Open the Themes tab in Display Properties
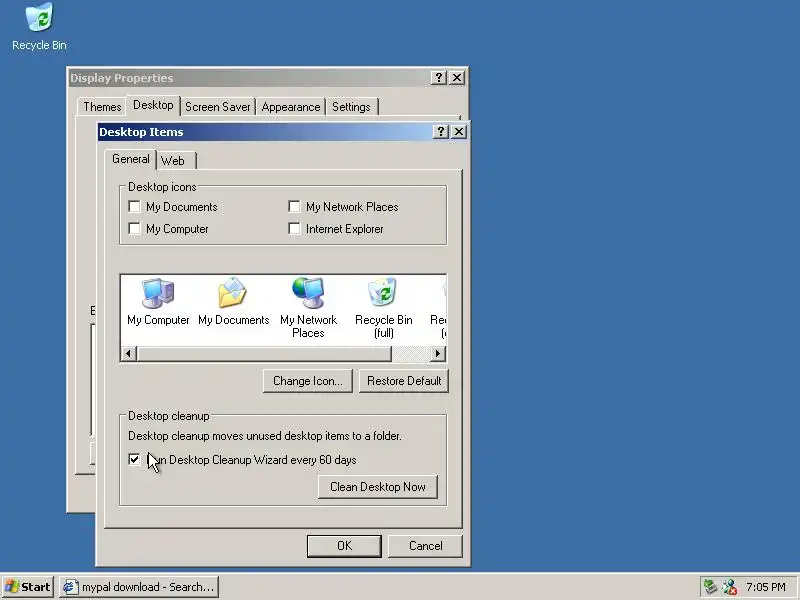Screen dimensions: 800x600 (102, 107)
